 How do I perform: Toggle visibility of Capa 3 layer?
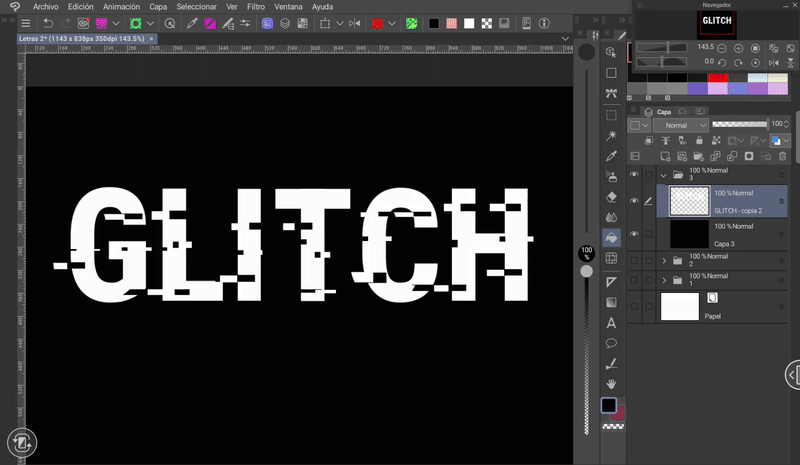coord(634,233)
